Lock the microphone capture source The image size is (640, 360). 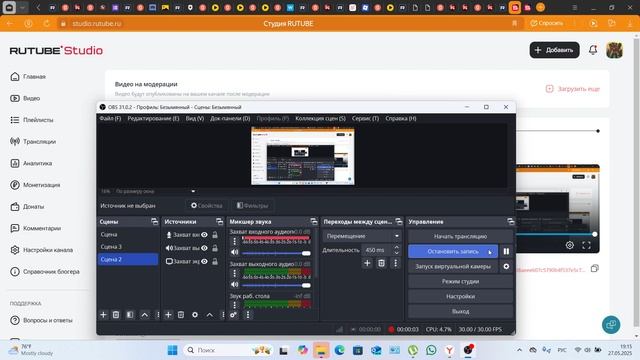click(x=215, y=235)
